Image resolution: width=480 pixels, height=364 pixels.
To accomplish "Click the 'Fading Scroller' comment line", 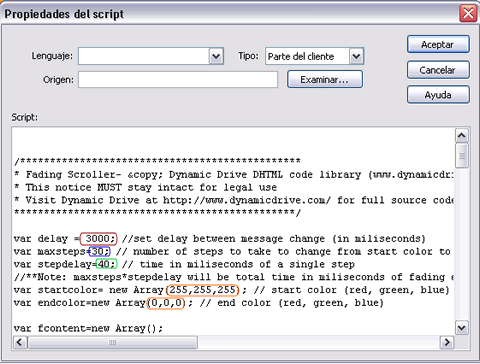I will pos(233,175).
